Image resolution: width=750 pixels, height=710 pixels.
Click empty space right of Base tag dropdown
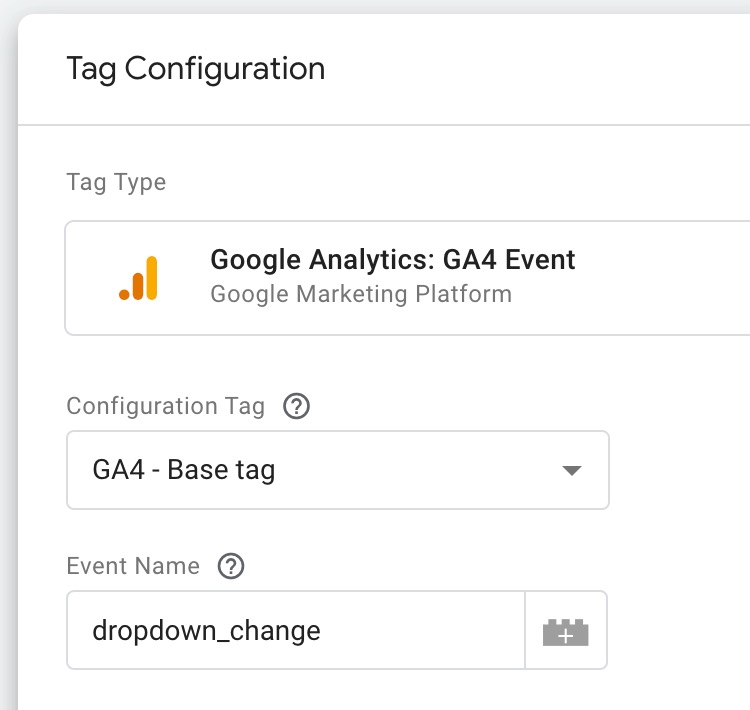pos(679,470)
